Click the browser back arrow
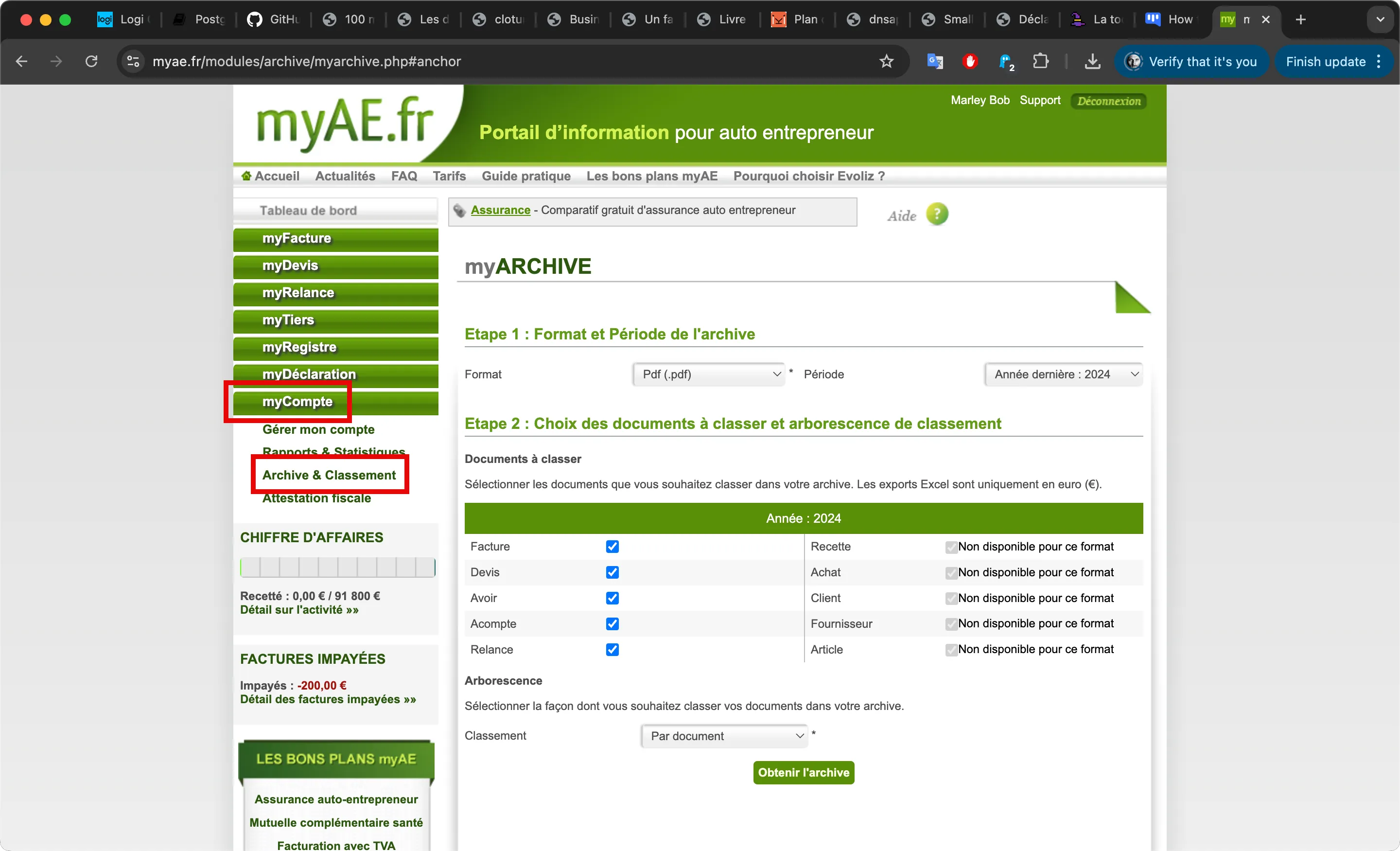The image size is (1400, 851). [x=21, y=61]
